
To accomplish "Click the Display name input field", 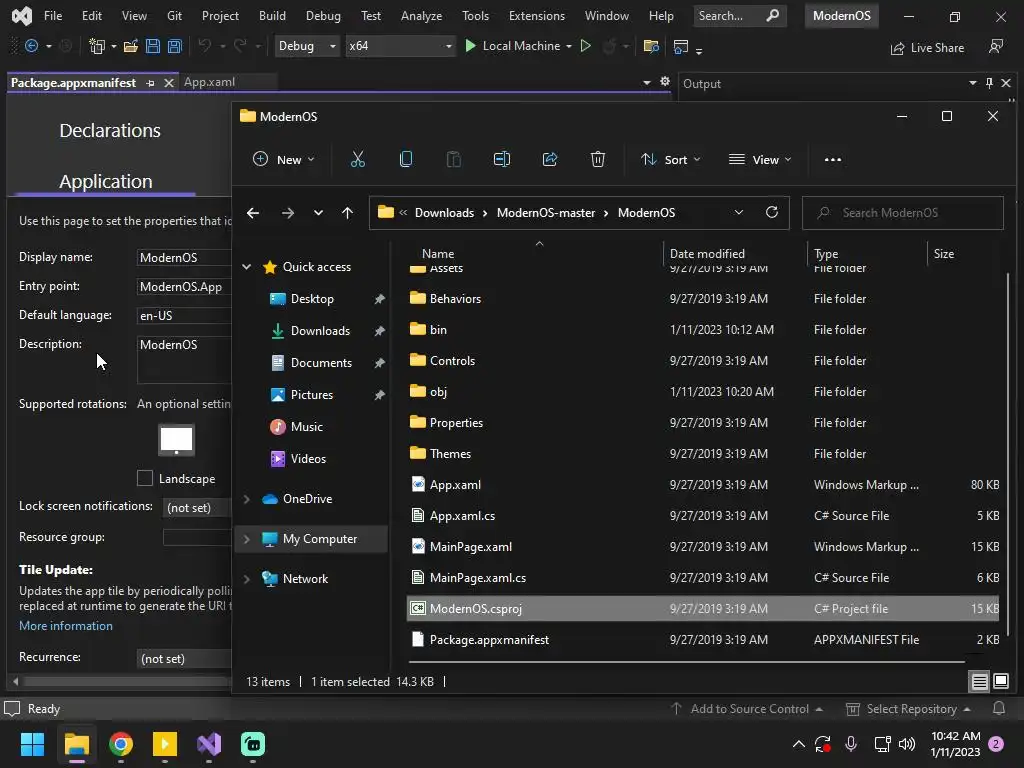I will [184, 257].
